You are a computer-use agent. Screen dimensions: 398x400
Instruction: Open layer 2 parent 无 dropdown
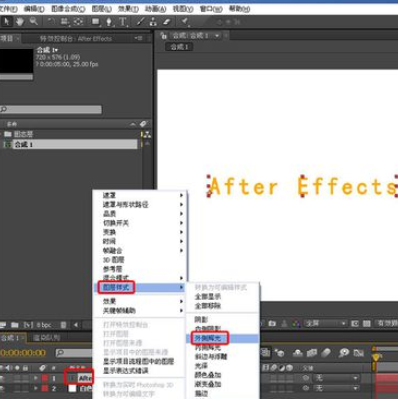point(336,388)
